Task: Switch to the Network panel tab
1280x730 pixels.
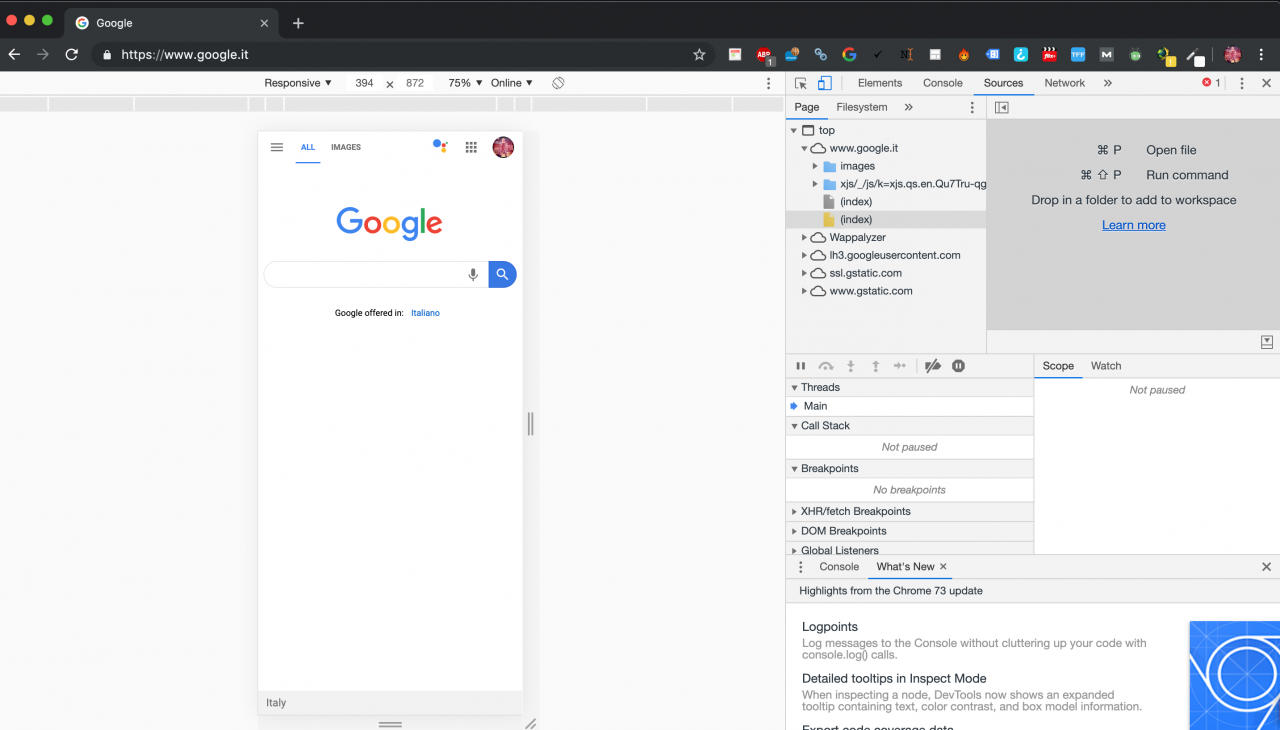Action: click(x=1064, y=83)
